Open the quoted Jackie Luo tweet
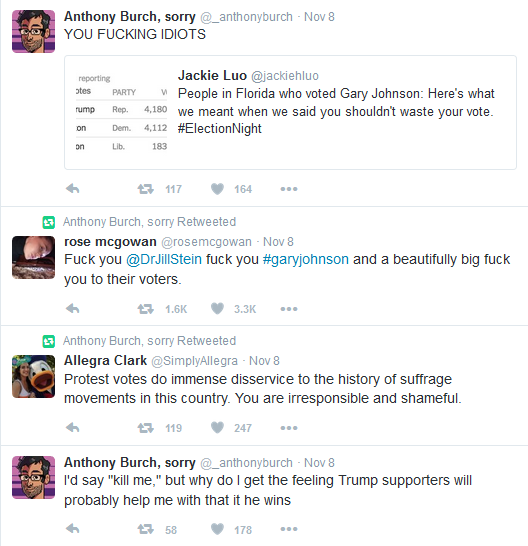528x546 pixels. coord(290,112)
